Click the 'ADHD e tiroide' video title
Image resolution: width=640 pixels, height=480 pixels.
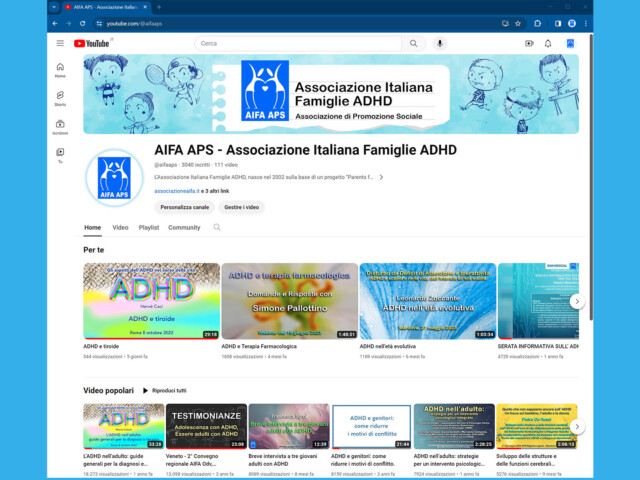[x=101, y=347]
